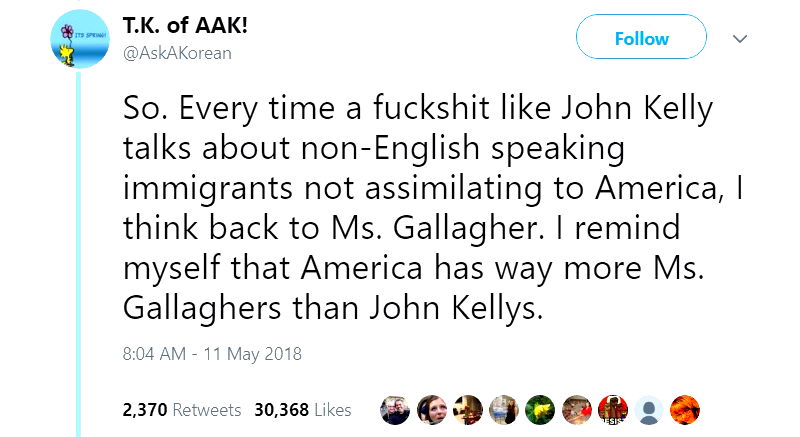Open the 8:04 AM - 11 May 2018 timestamp
The image size is (800, 437).
pyautogui.click(x=211, y=353)
